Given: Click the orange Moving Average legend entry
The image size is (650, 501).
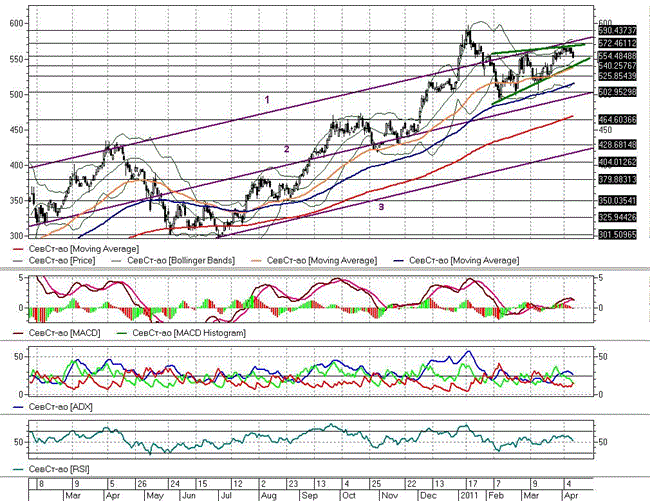Looking at the screenshot, I should click(314, 261).
